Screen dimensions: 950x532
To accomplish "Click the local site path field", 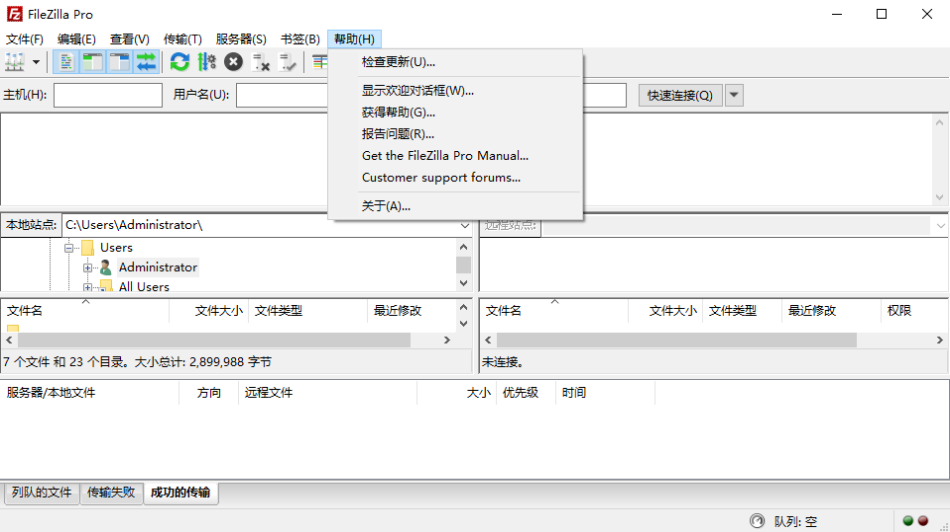I will tap(261, 225).
